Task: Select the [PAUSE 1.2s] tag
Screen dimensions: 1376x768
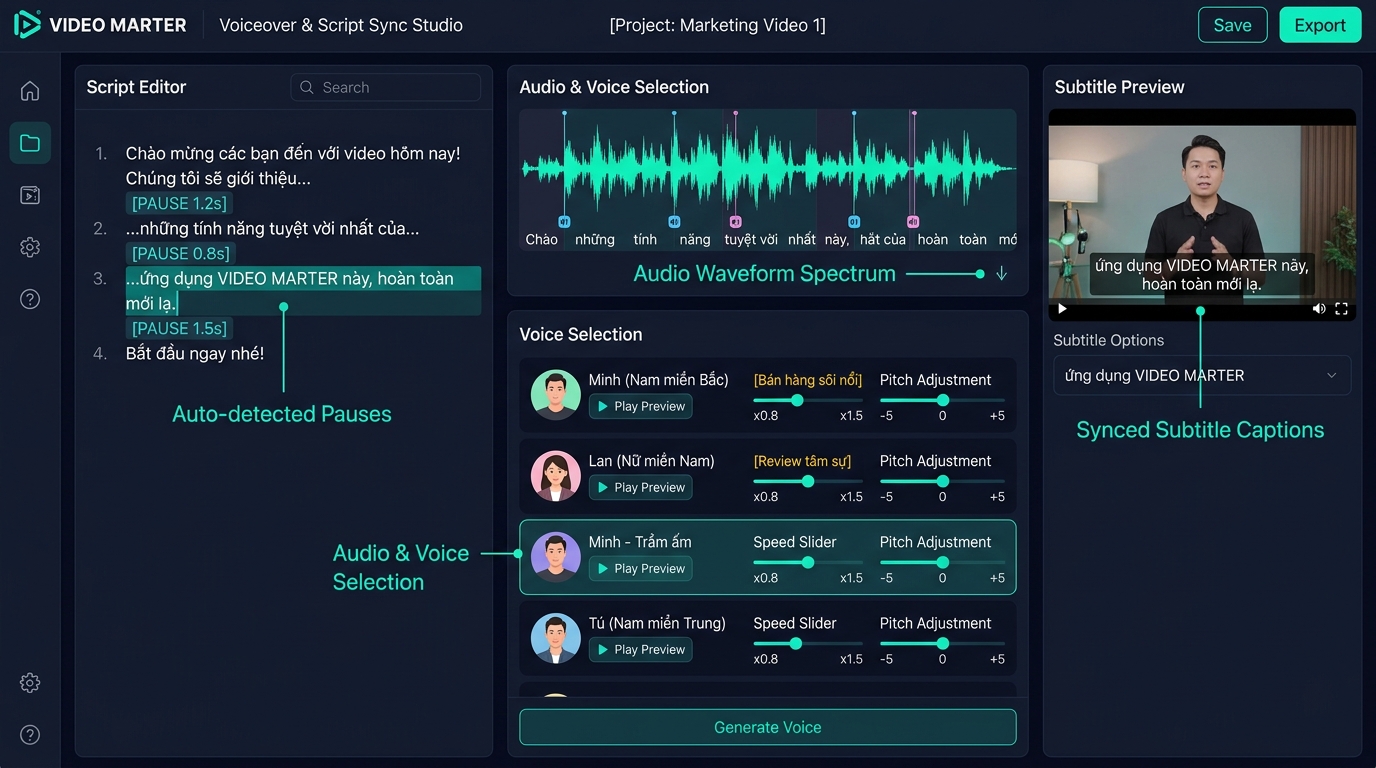Action: pos(179,203)
